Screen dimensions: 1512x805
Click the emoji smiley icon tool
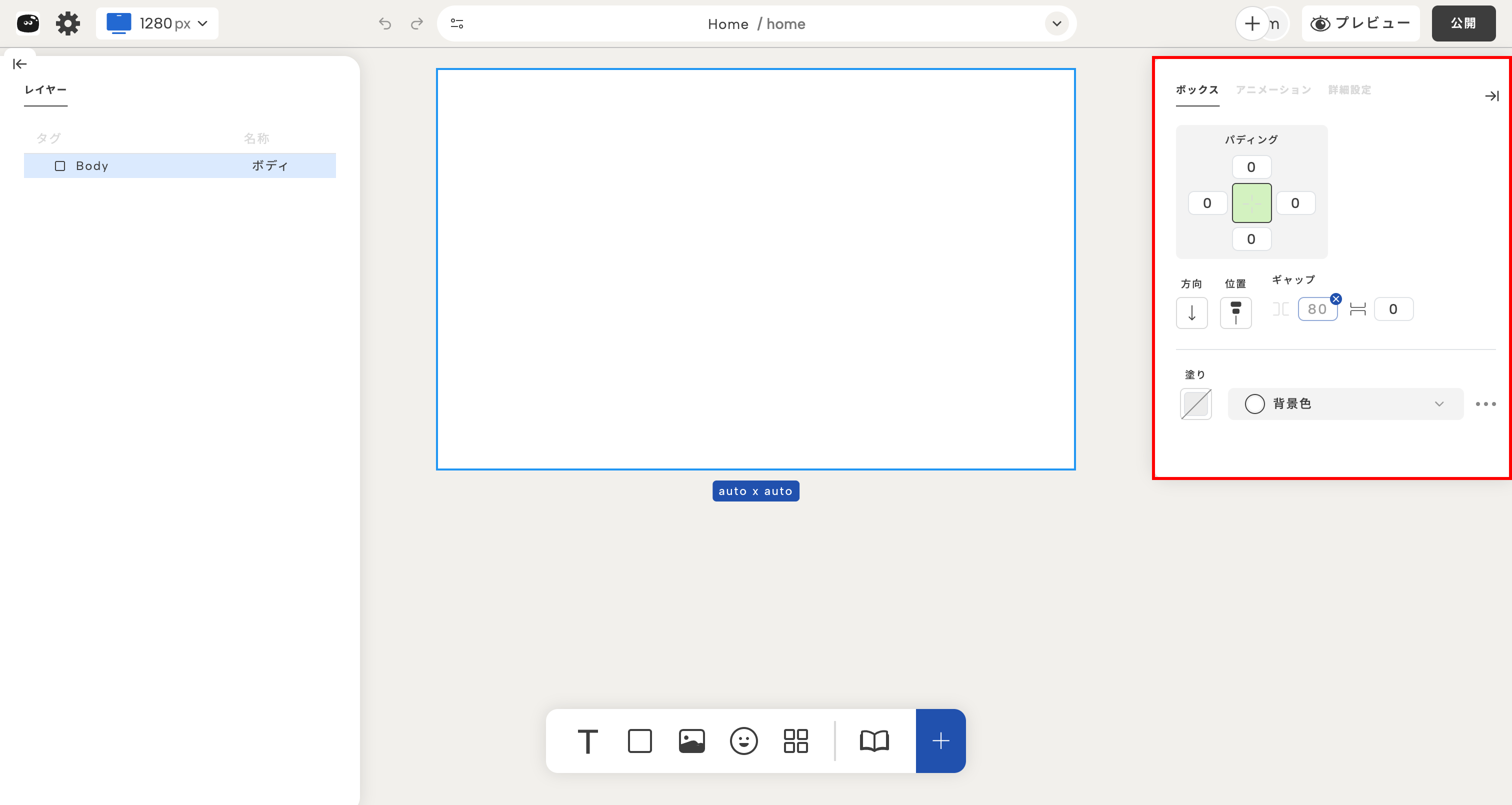click(743, 741)
